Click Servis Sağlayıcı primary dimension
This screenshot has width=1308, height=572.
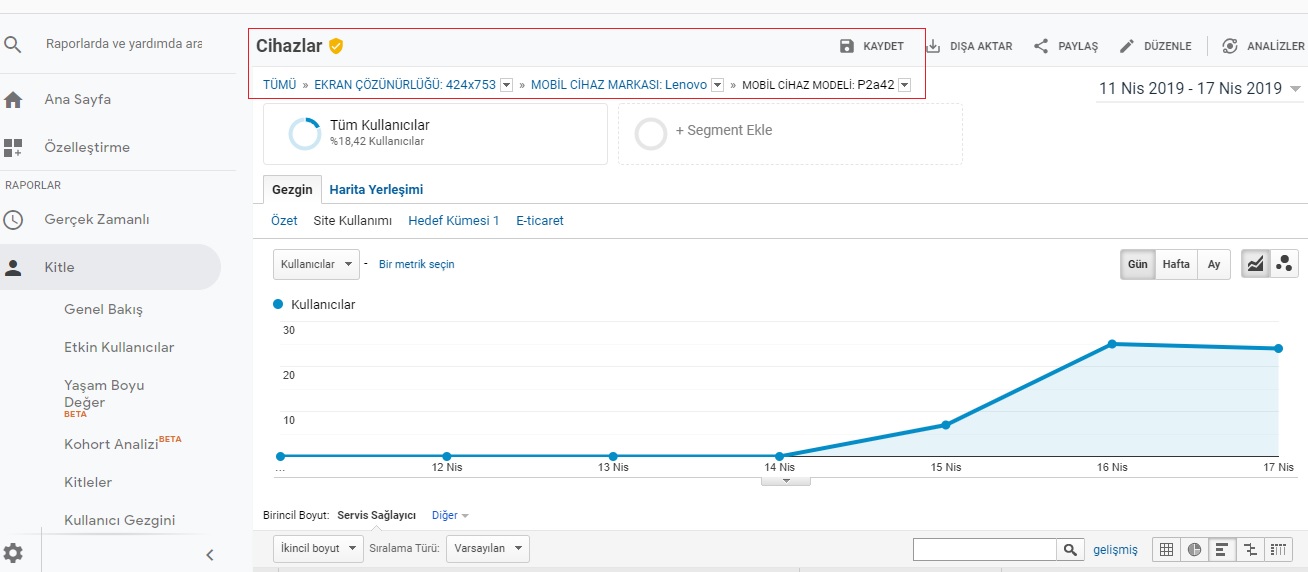coord(377,515)
